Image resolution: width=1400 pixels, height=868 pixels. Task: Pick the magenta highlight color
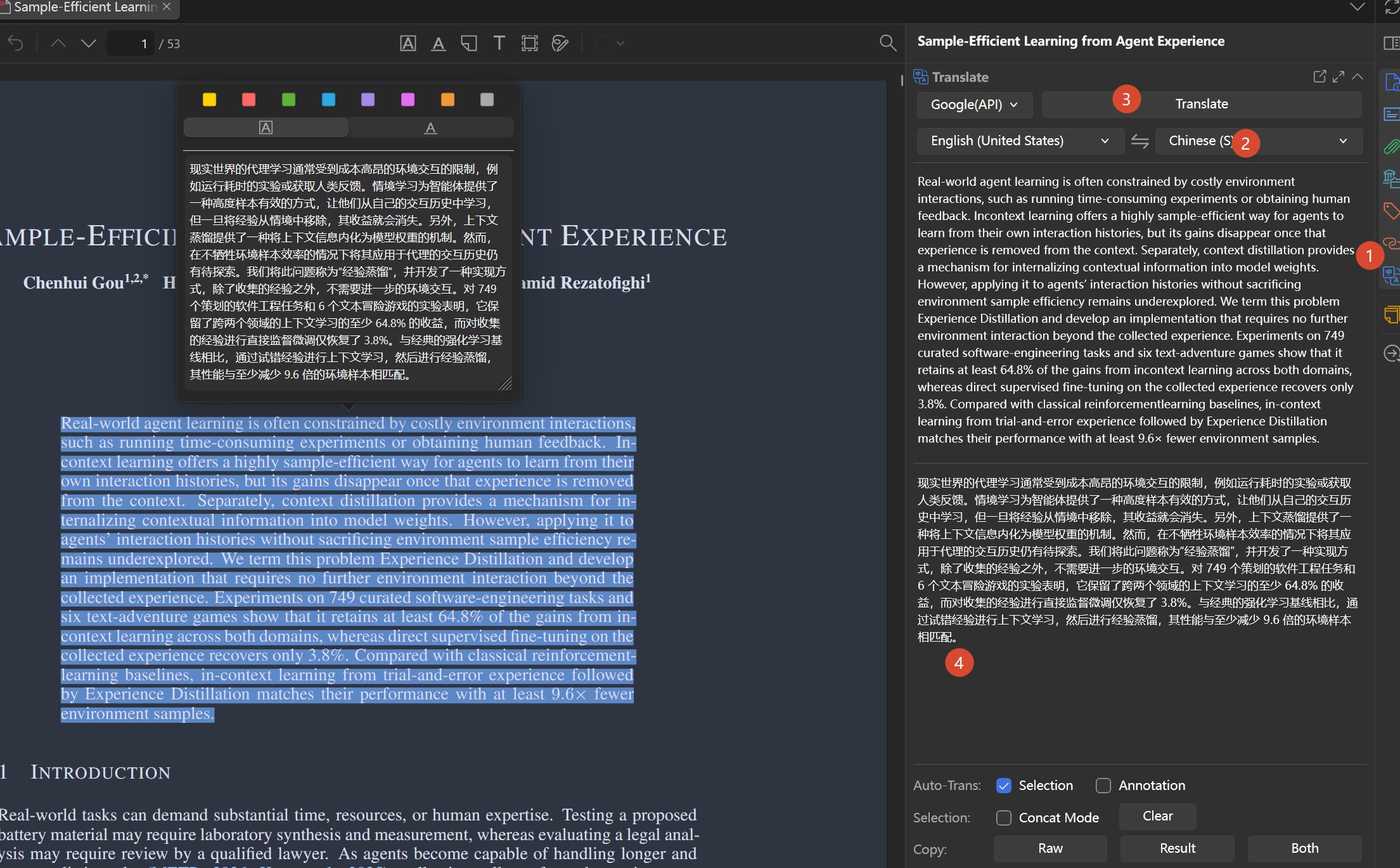point(408,100)
